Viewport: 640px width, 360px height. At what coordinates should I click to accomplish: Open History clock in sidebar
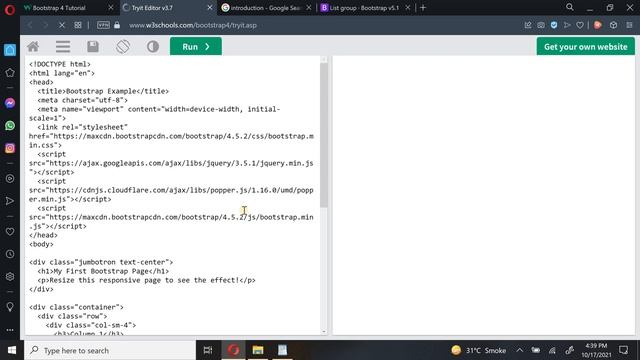coord(10,254)
